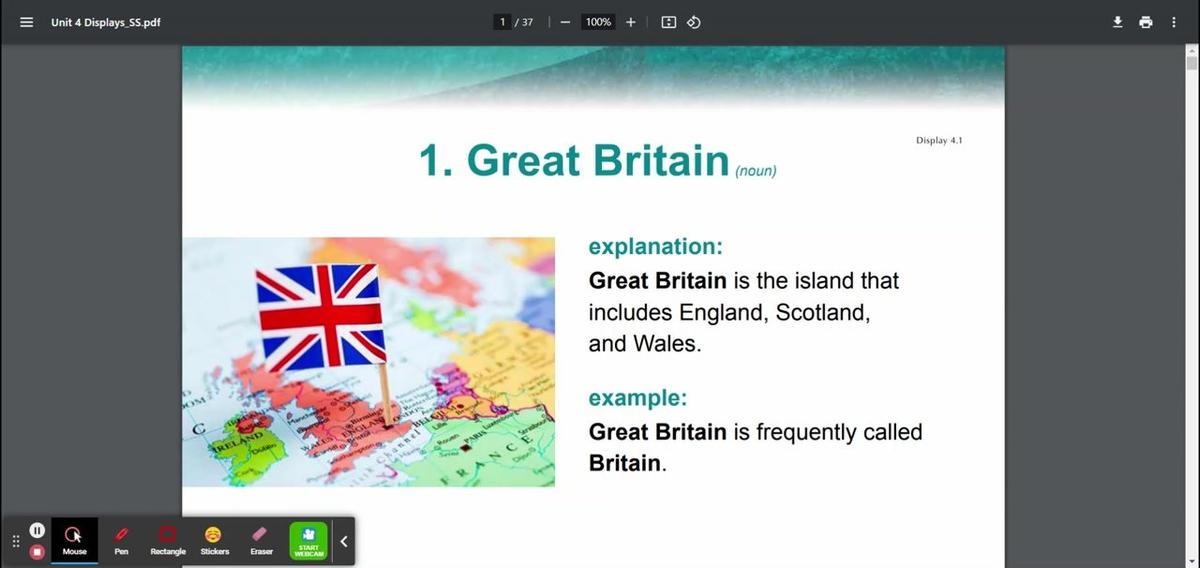Select the Mouse tool
Image resolution: width=1200 pixels, height=568 pixels.
coord(74,540)
